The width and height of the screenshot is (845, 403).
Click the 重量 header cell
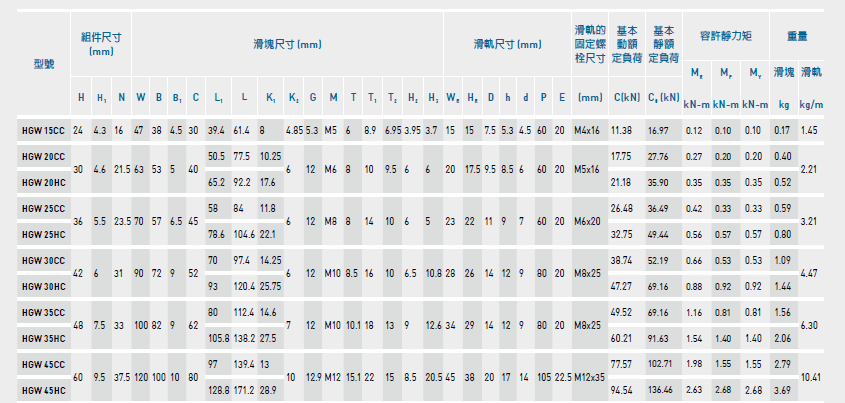[x=797, y=34]
